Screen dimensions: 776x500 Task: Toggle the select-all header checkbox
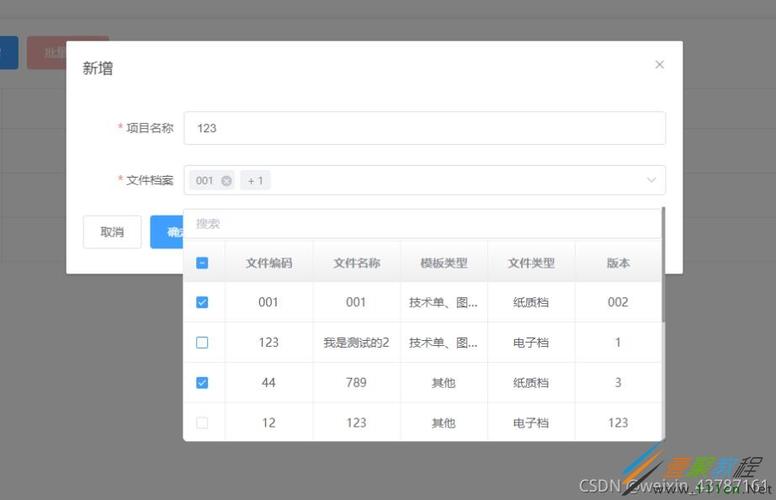tap(202, 263)
